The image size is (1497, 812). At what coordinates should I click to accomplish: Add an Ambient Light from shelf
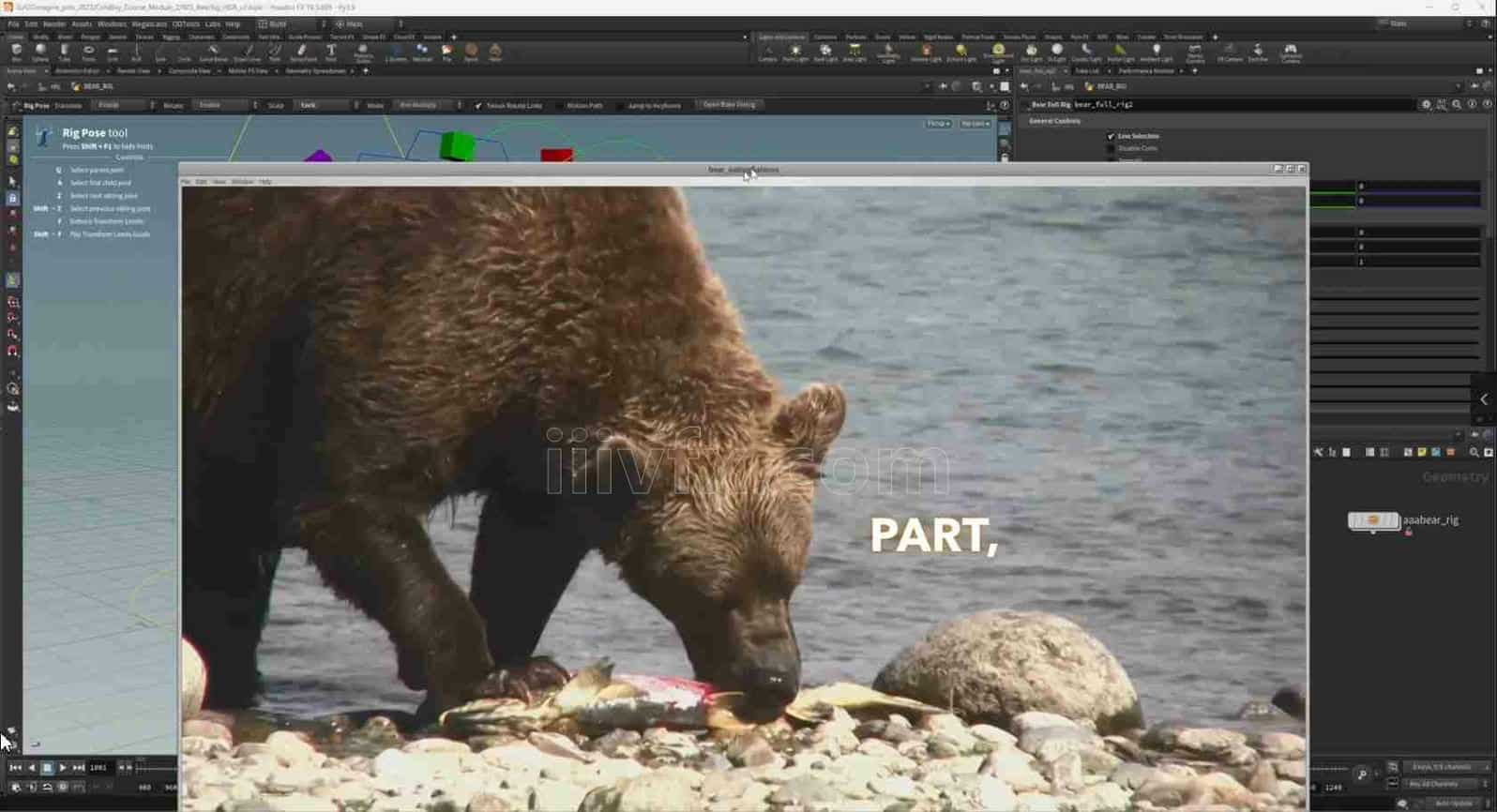click(x=1156, y=53)
